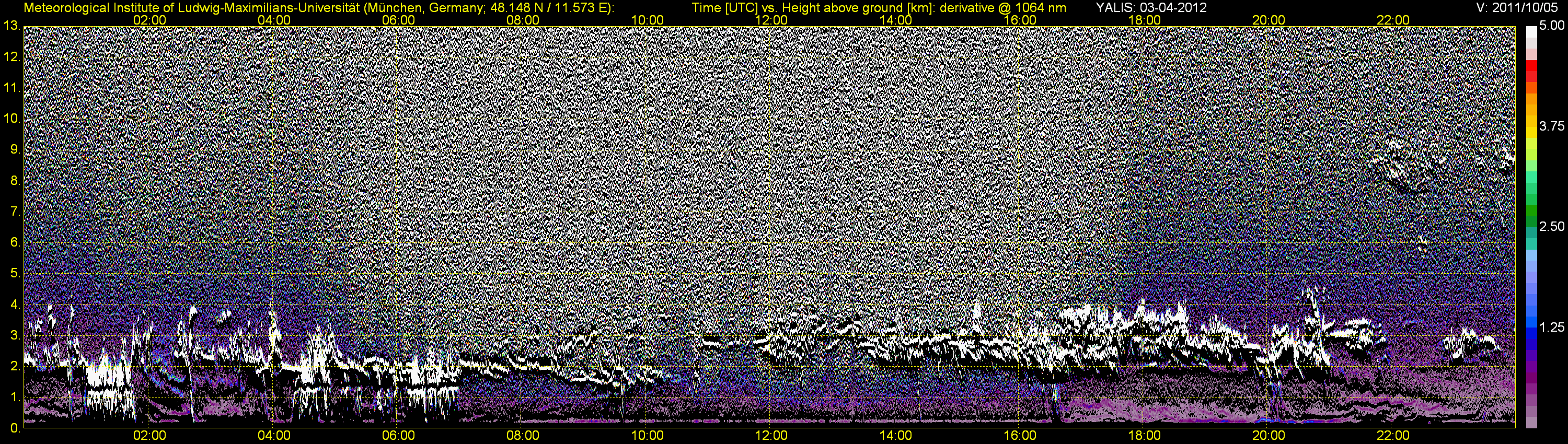Screen dimensions: 1568x444
Task: Click the 3.75 colorbar scale value
Action: 1552,126
